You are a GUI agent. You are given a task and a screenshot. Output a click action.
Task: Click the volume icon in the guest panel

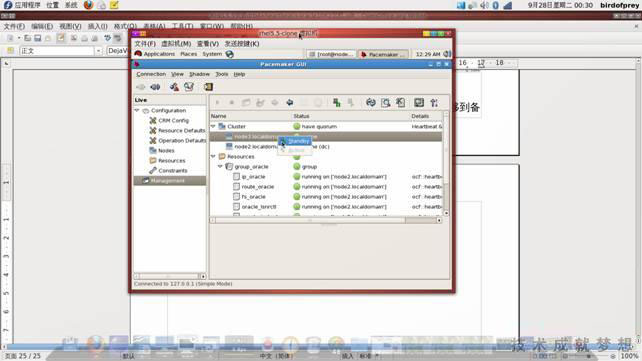click(x=447, y=54)
